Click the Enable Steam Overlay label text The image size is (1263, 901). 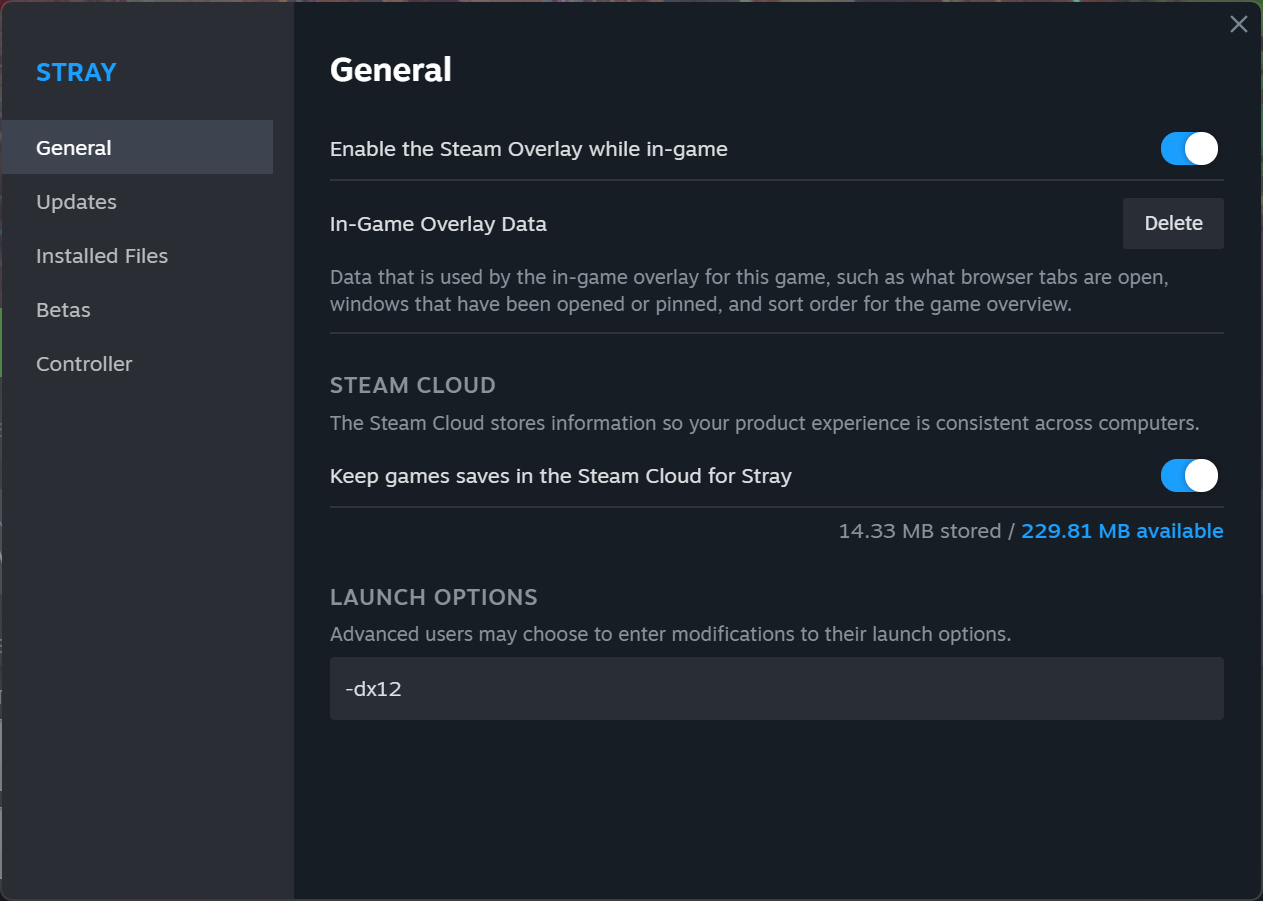[529, 149]
